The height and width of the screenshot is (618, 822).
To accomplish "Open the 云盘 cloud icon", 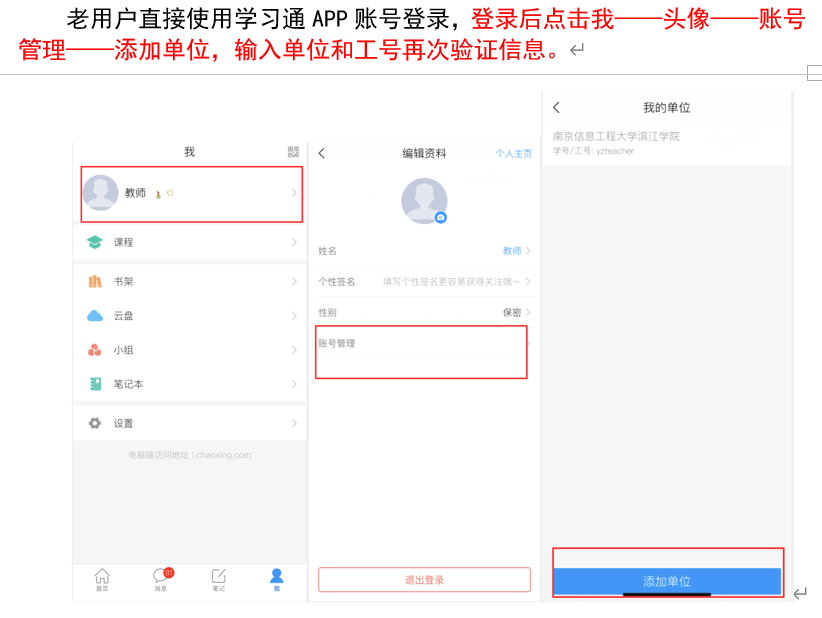I will (95, 316).
